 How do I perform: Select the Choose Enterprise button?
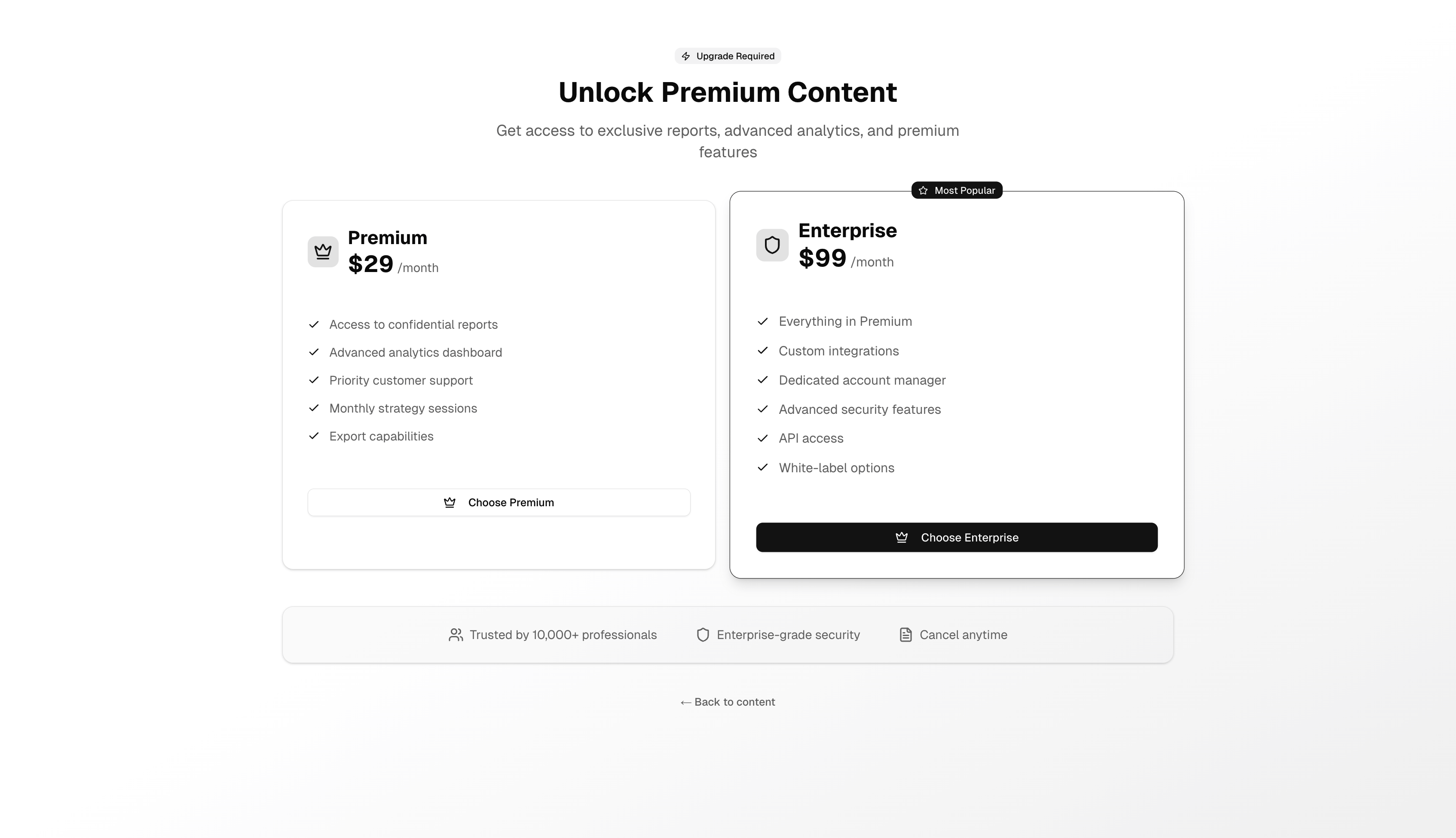(x=957, y=538)
